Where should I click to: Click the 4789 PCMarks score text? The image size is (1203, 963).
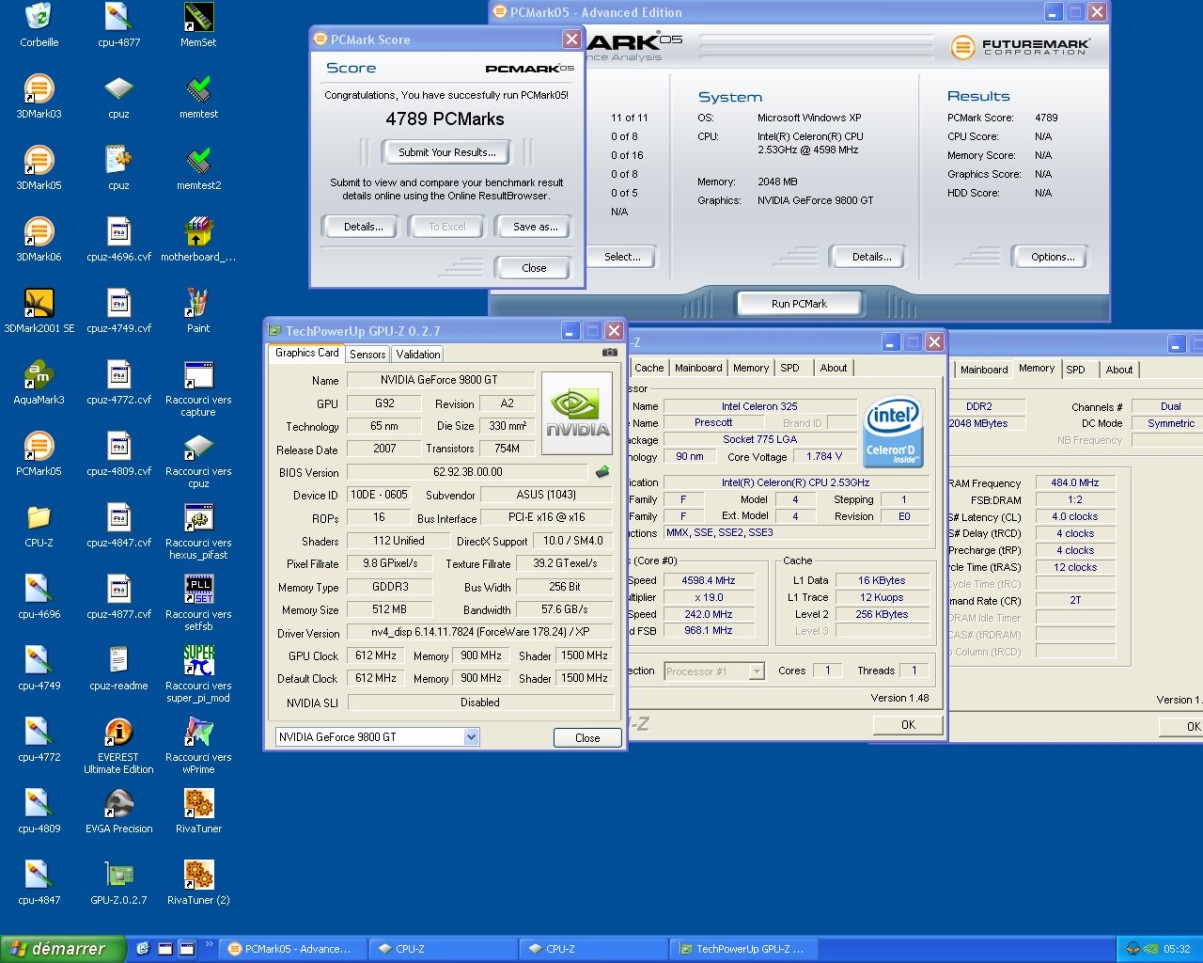pyautogui.click(x=445, y=119)
